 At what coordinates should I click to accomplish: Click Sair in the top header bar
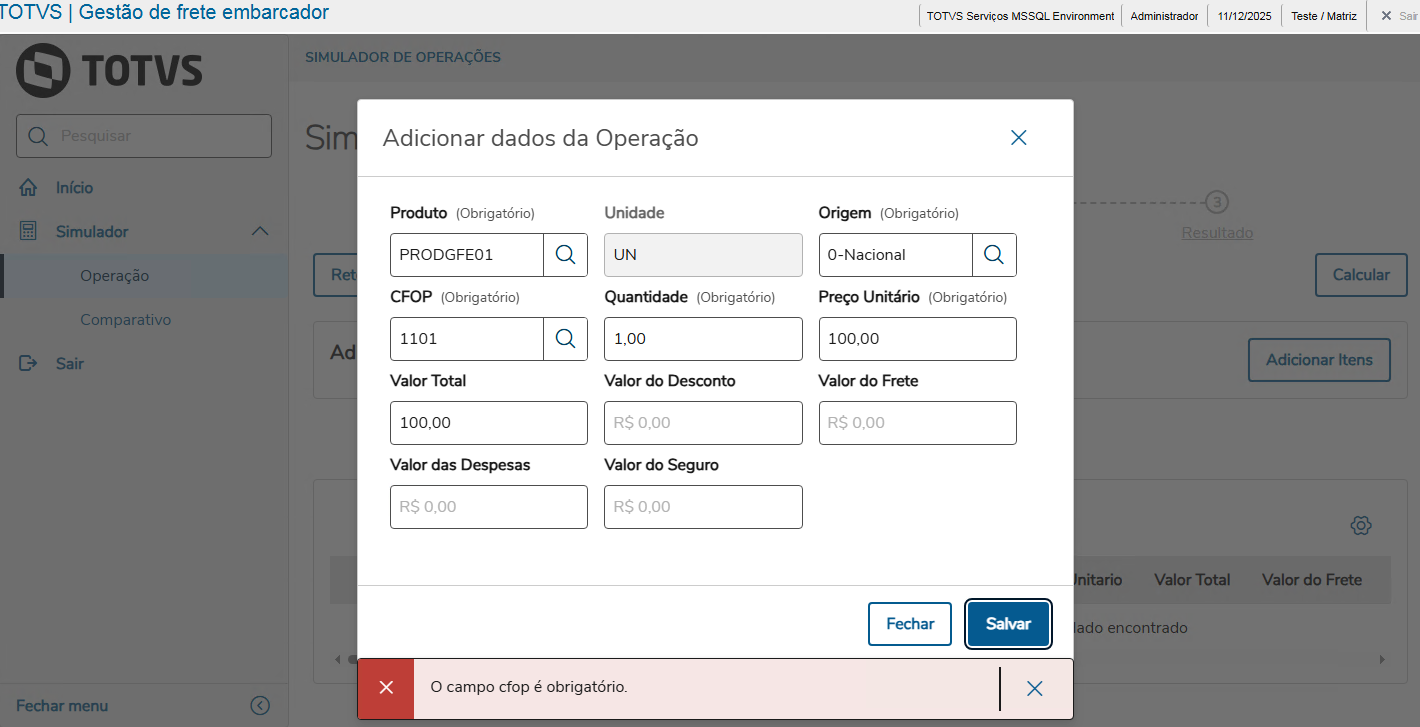click(x=1400, y=16)
